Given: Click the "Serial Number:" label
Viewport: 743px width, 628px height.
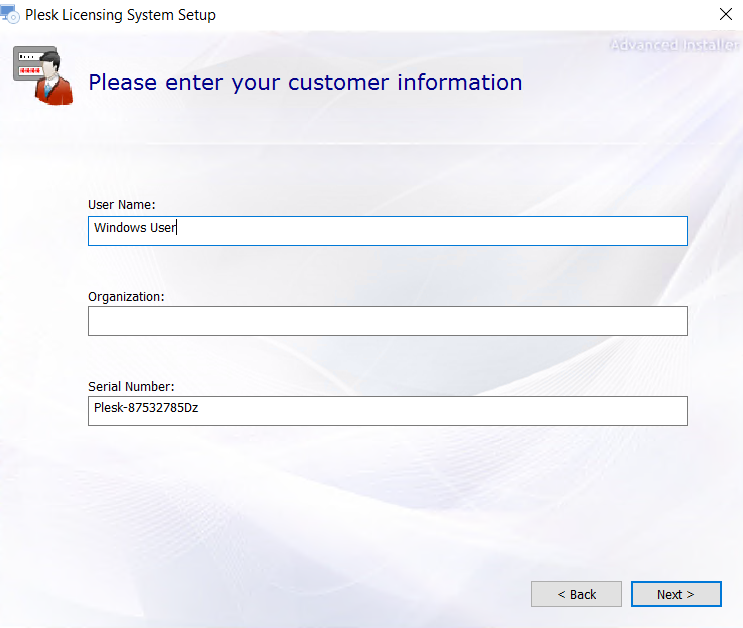Looking at the screenshot, I should coord(131,387).
